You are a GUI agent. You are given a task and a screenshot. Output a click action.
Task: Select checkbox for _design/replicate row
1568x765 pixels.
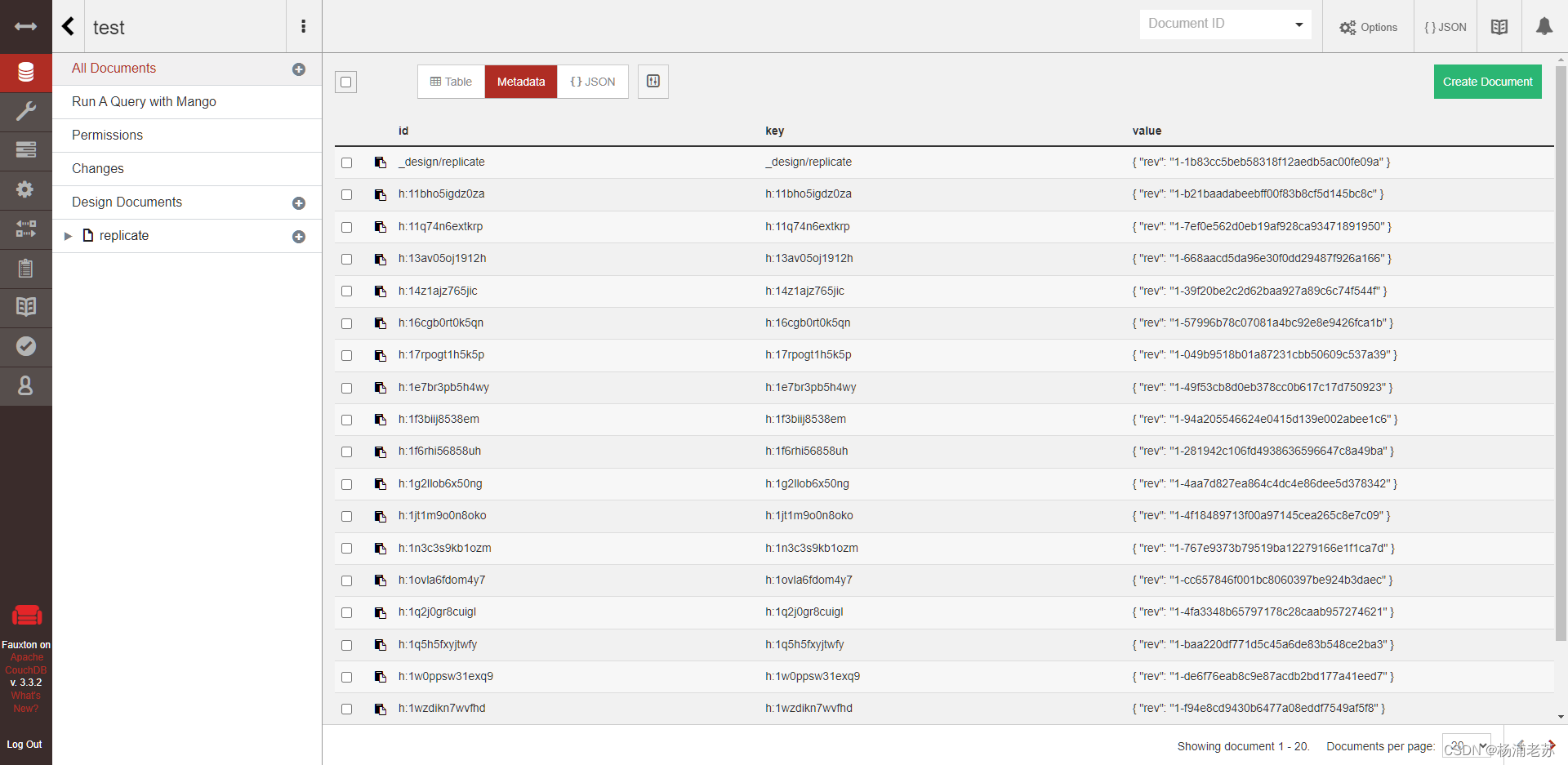(x=346, y=162)
